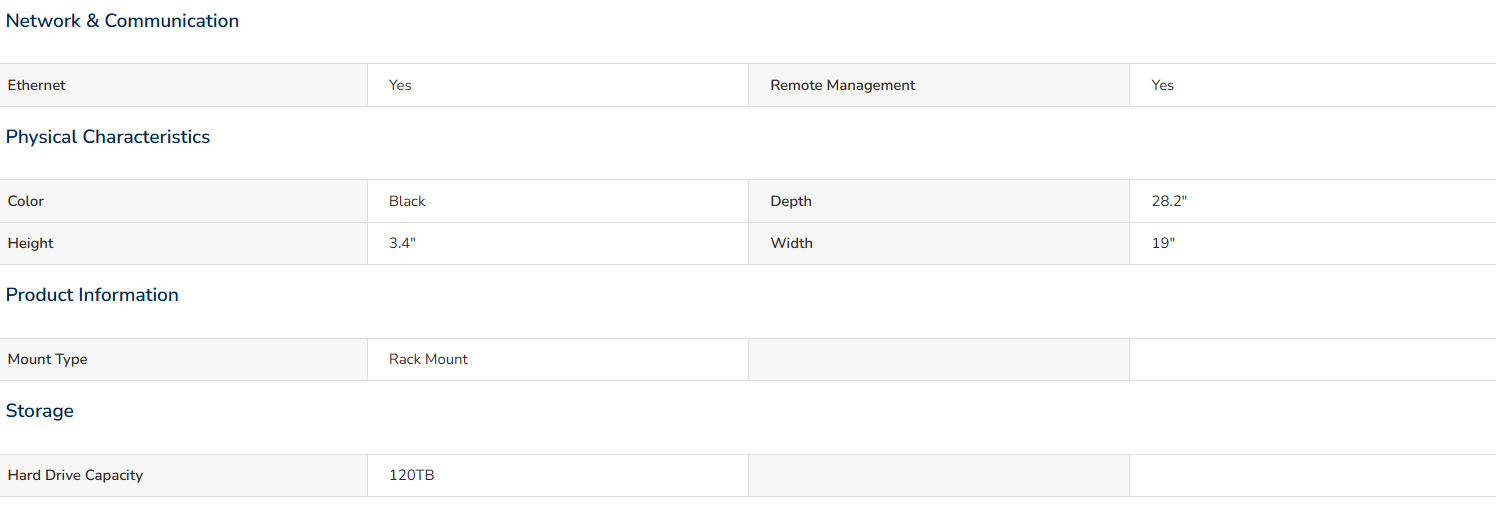Screen dimensions: 1496x505
Task: Select the Hard Drive Capacity label
Action: pyautogui.click(x=75, y=475)
